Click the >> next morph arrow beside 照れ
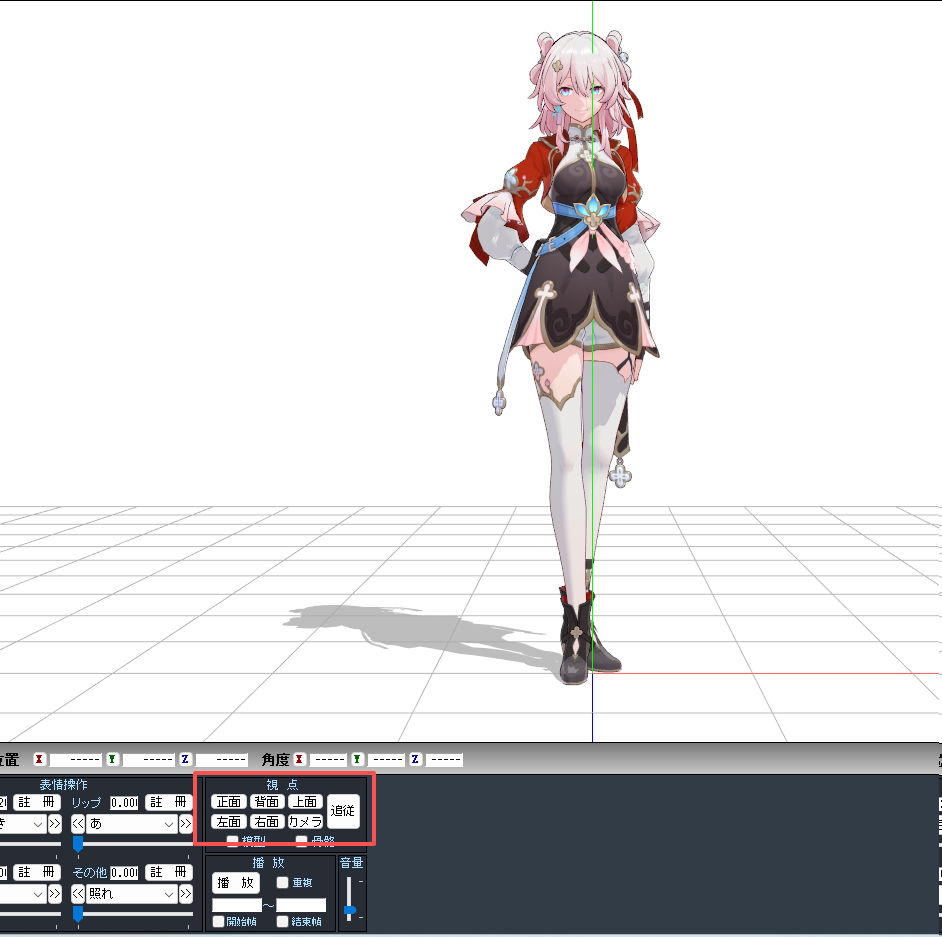 click(x=185, y=892)
